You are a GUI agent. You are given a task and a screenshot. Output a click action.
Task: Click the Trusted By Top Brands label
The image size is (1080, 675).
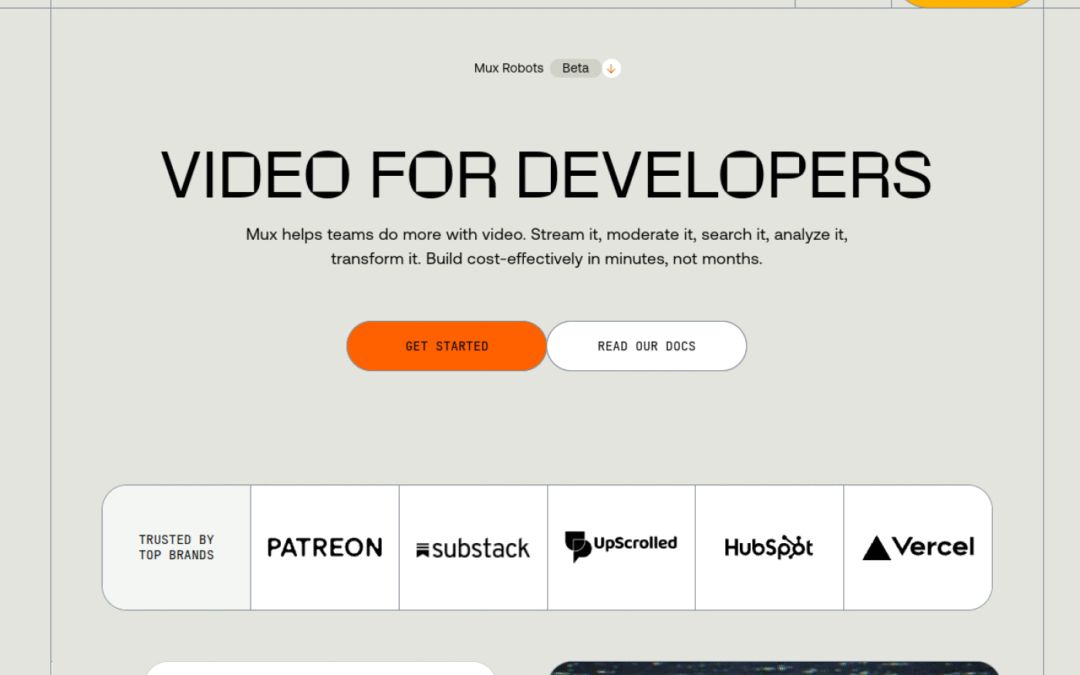pyautogui.click(x=176, y=548)
